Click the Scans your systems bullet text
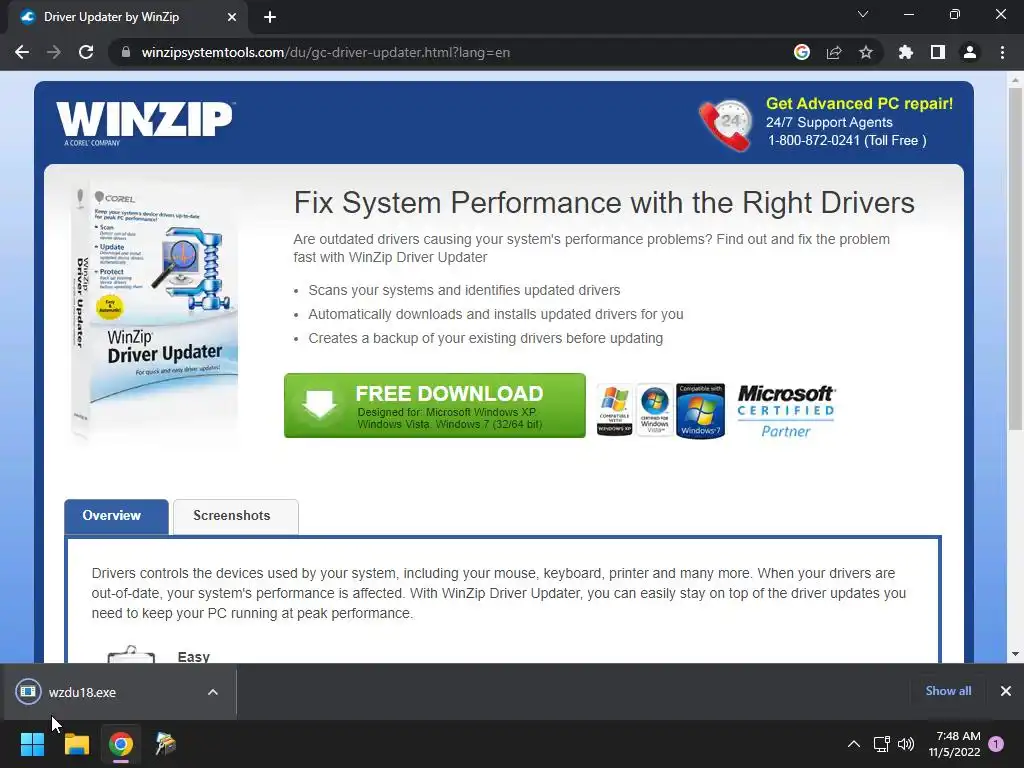1024x768 pixels. point(464,290)
